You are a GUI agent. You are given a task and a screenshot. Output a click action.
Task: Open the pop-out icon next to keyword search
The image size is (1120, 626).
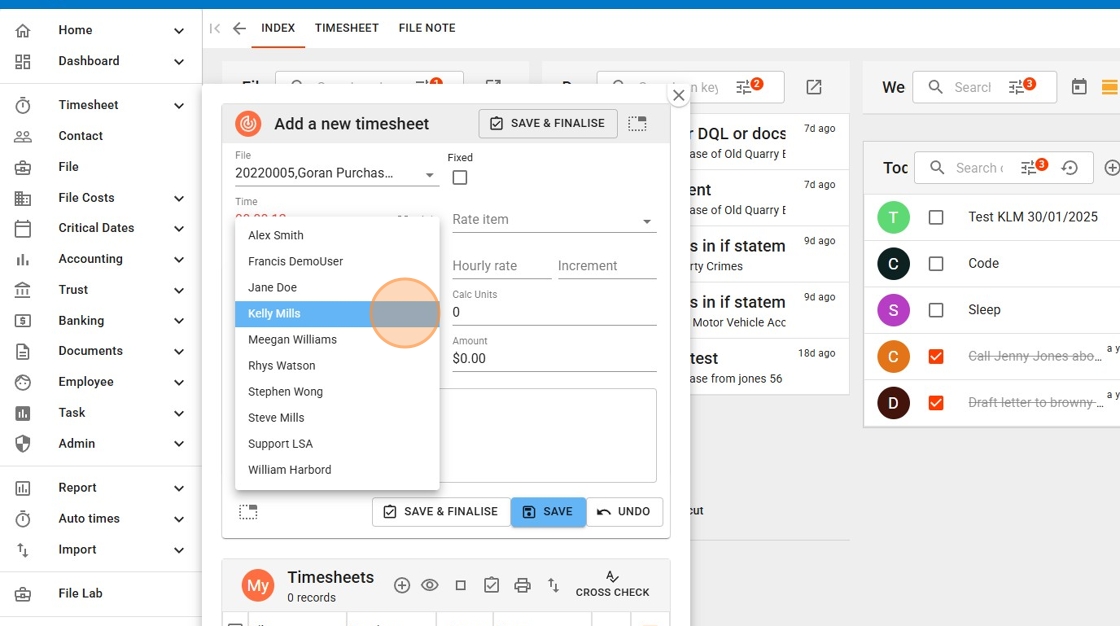click(x=814, y=87)
